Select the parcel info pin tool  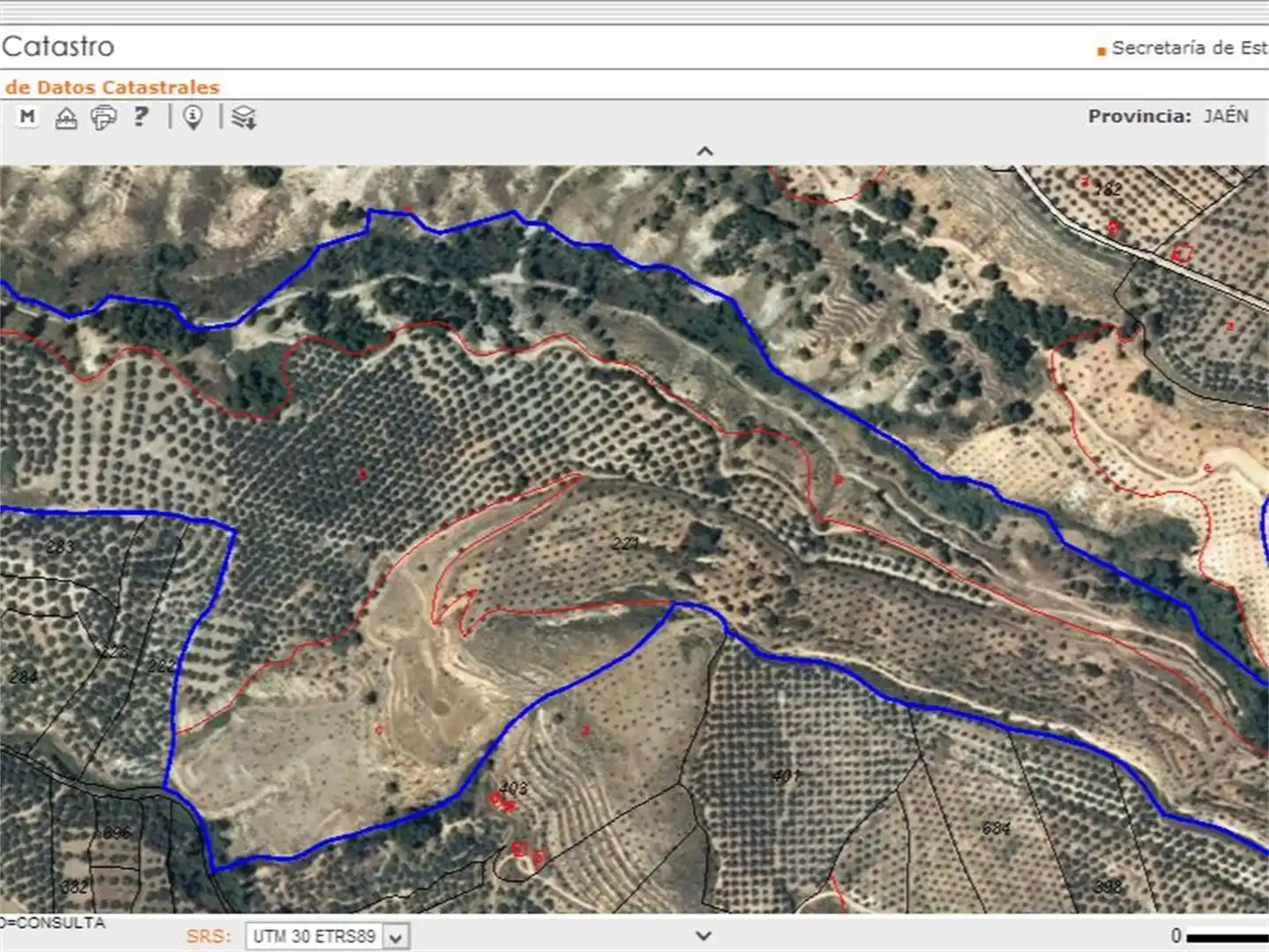192,117
